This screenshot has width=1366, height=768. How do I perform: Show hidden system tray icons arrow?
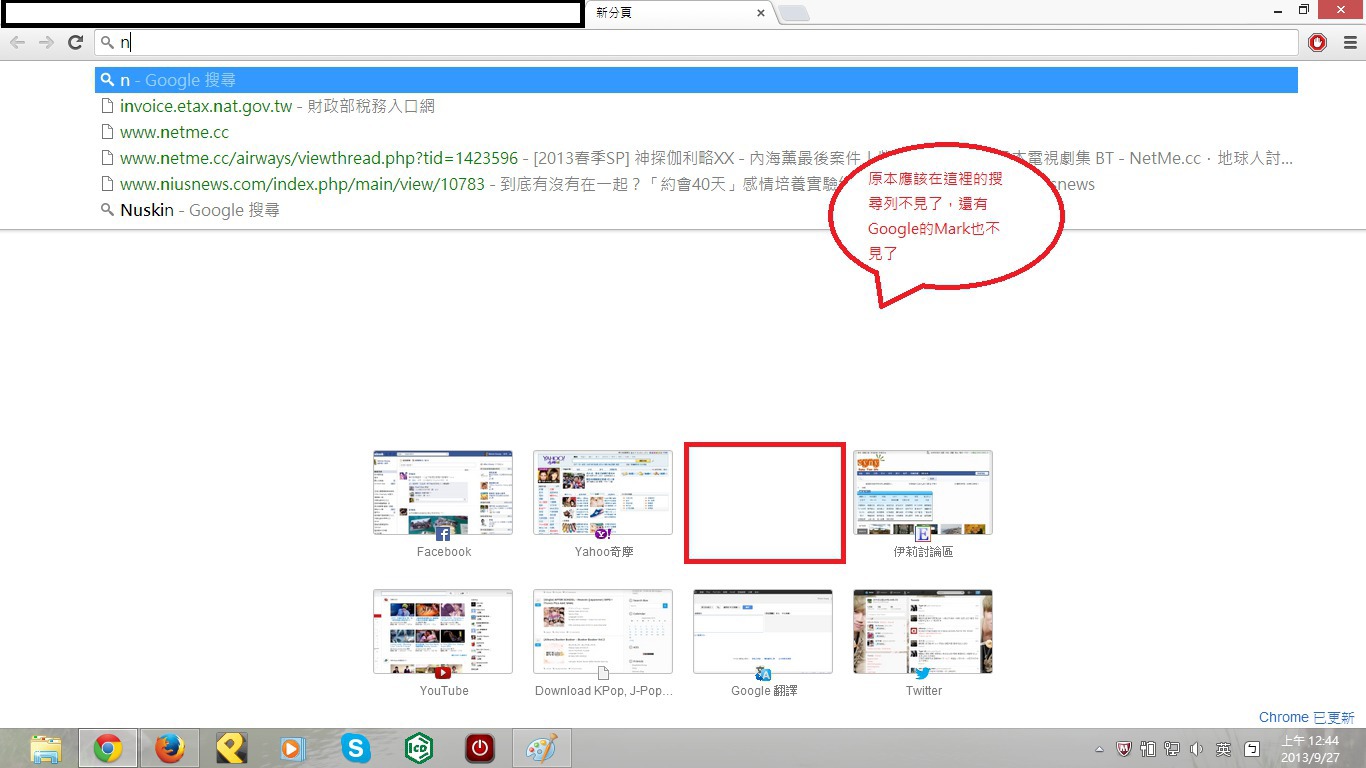point(1100,748)
